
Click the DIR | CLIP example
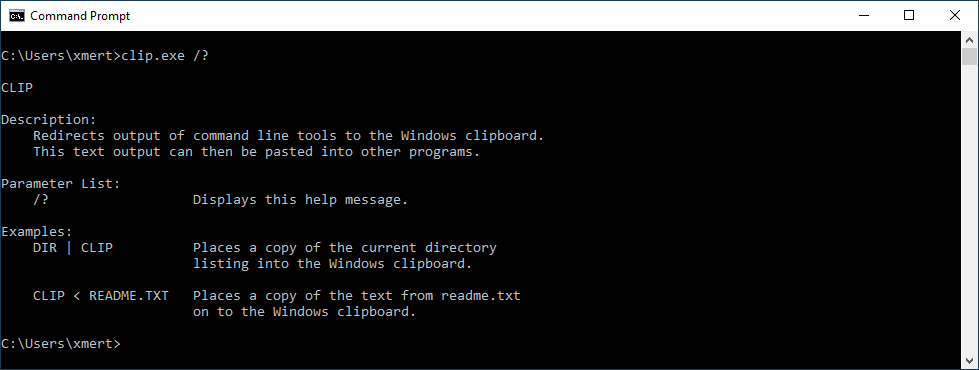(73, 248)
